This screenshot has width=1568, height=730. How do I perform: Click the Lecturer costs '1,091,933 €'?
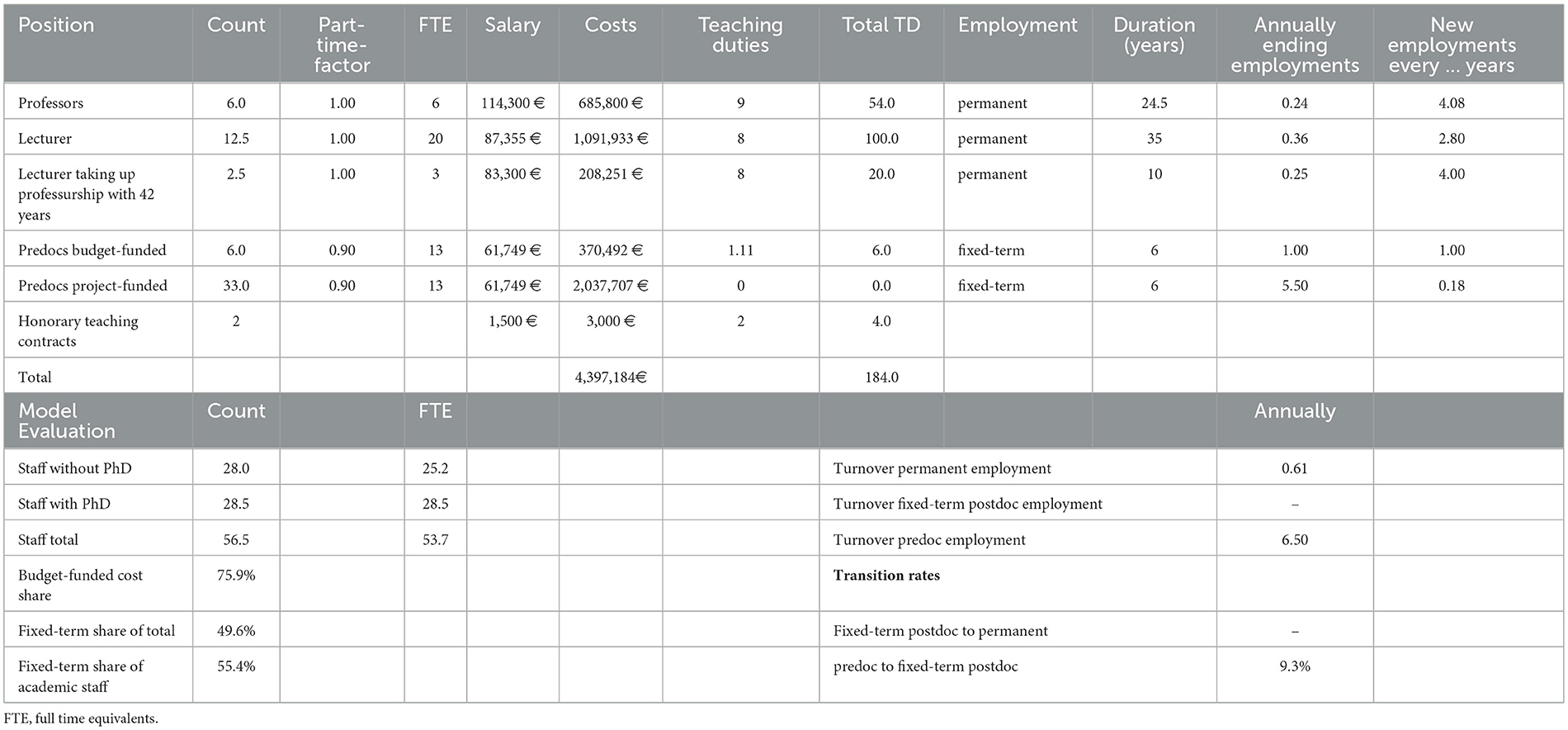pyautogui.click(x=611, y=139)
